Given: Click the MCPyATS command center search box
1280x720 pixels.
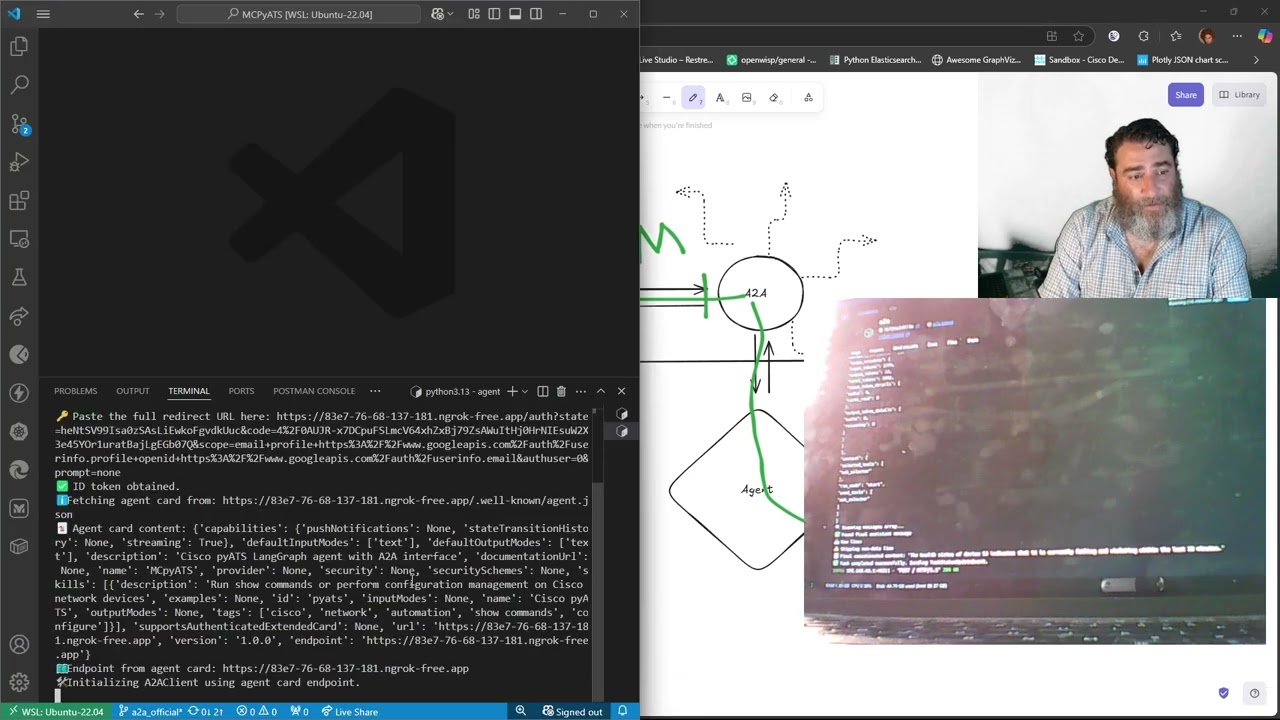Looking at the screenshot, I should [x=299, y=14].
